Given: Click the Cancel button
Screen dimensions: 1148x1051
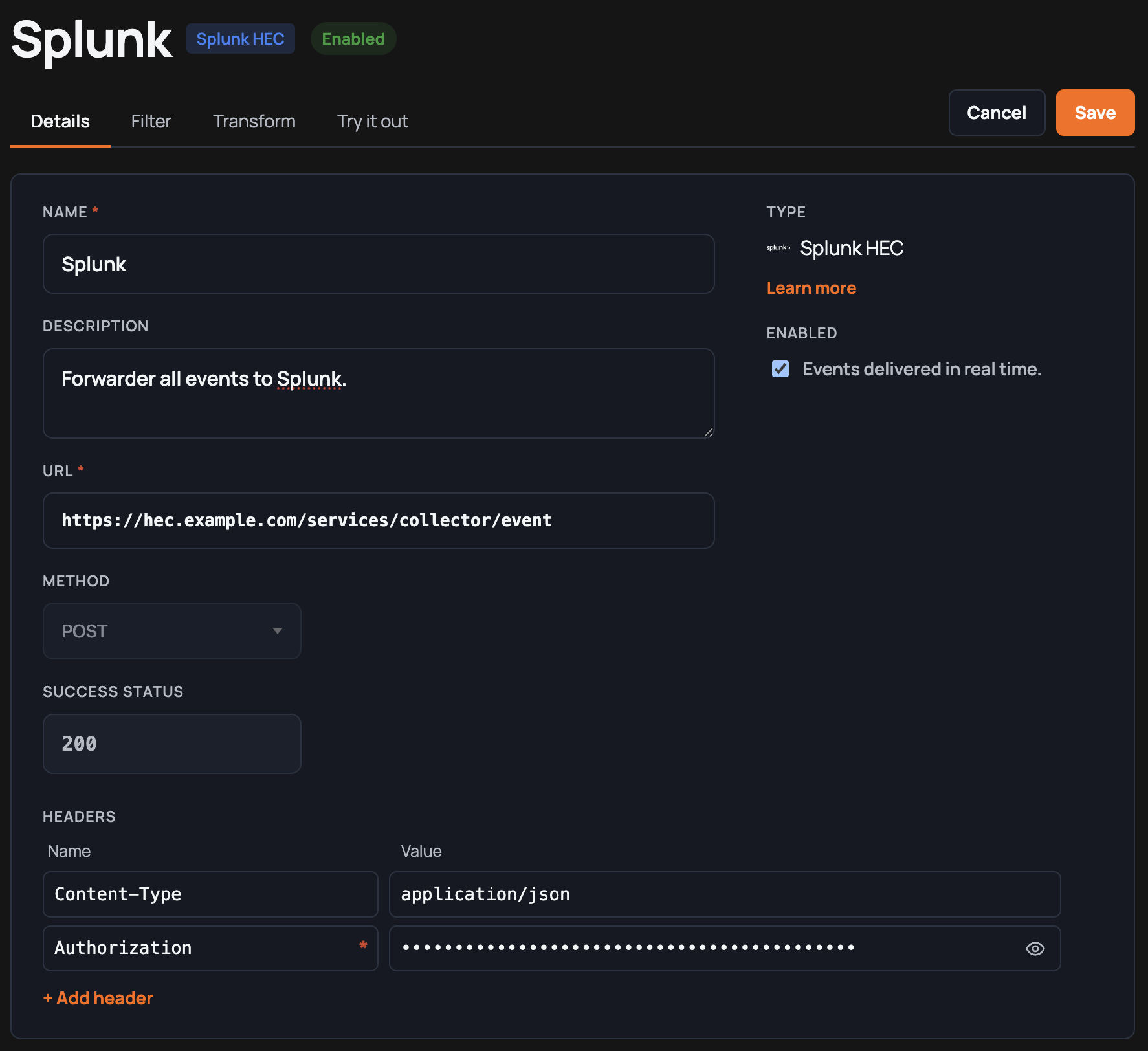Looking at the screenshot, I should point(997,113).
